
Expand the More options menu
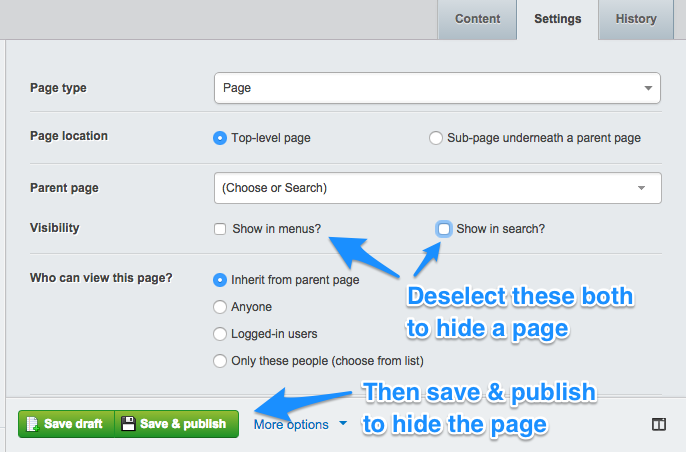point(301,424)
